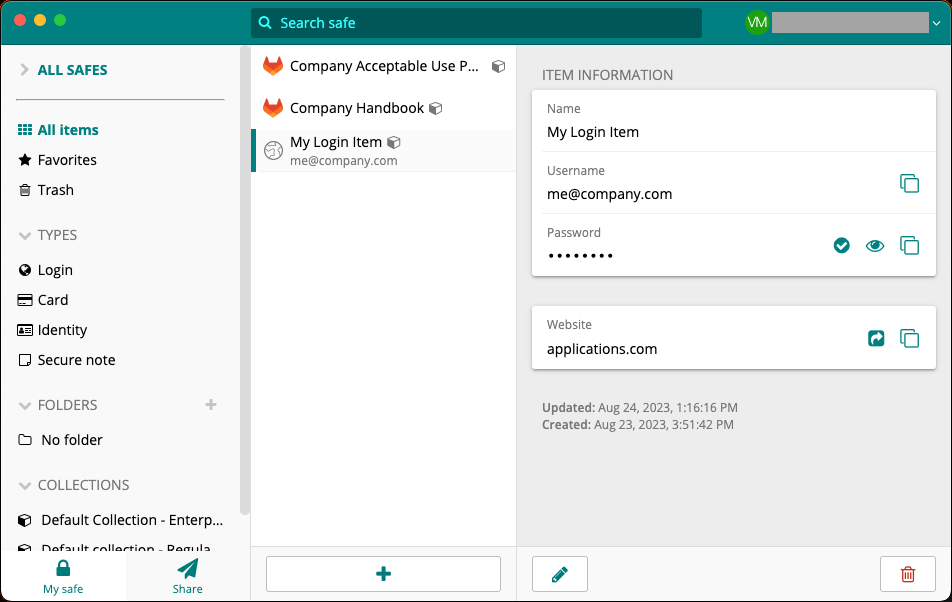Toggle password visibility eye icon

[x=875, y=245]
